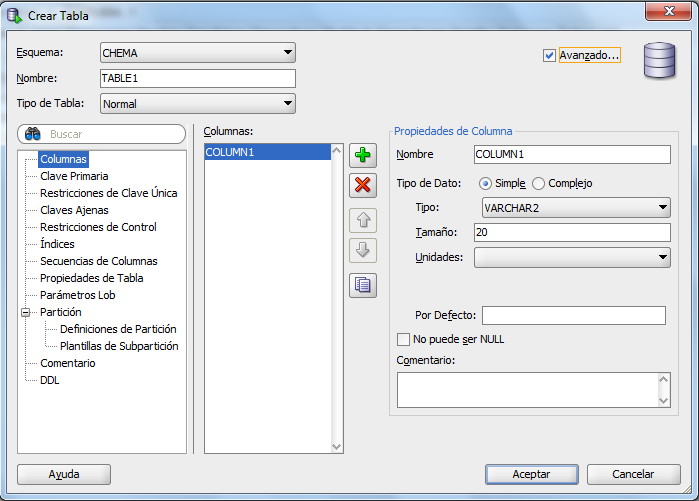
Task: Click the database cylinder icon
Action: pos(659,60)
